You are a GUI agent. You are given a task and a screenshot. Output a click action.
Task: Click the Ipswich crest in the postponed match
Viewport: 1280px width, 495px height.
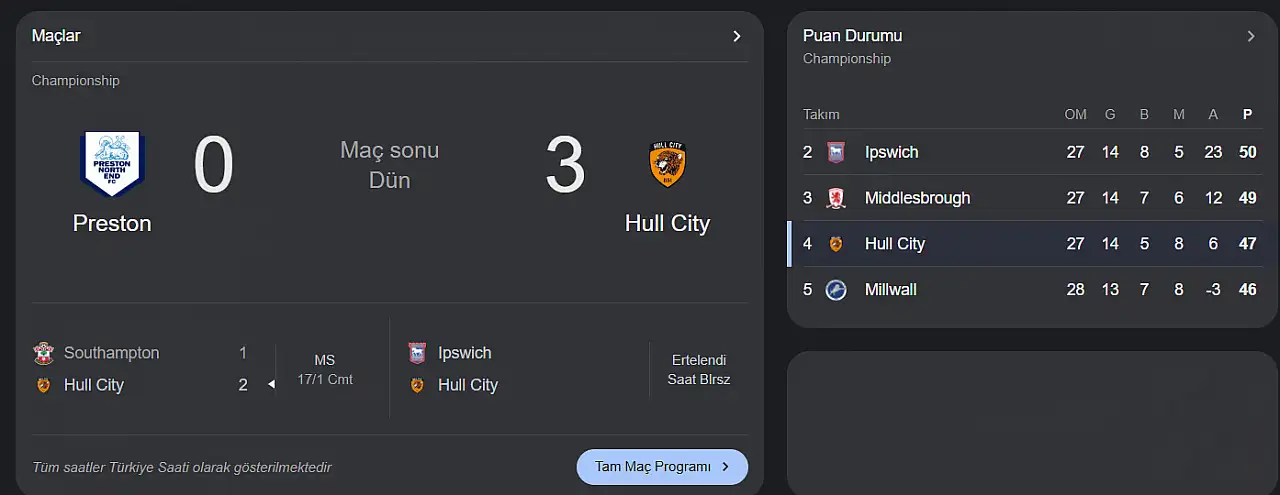point(417,353)
